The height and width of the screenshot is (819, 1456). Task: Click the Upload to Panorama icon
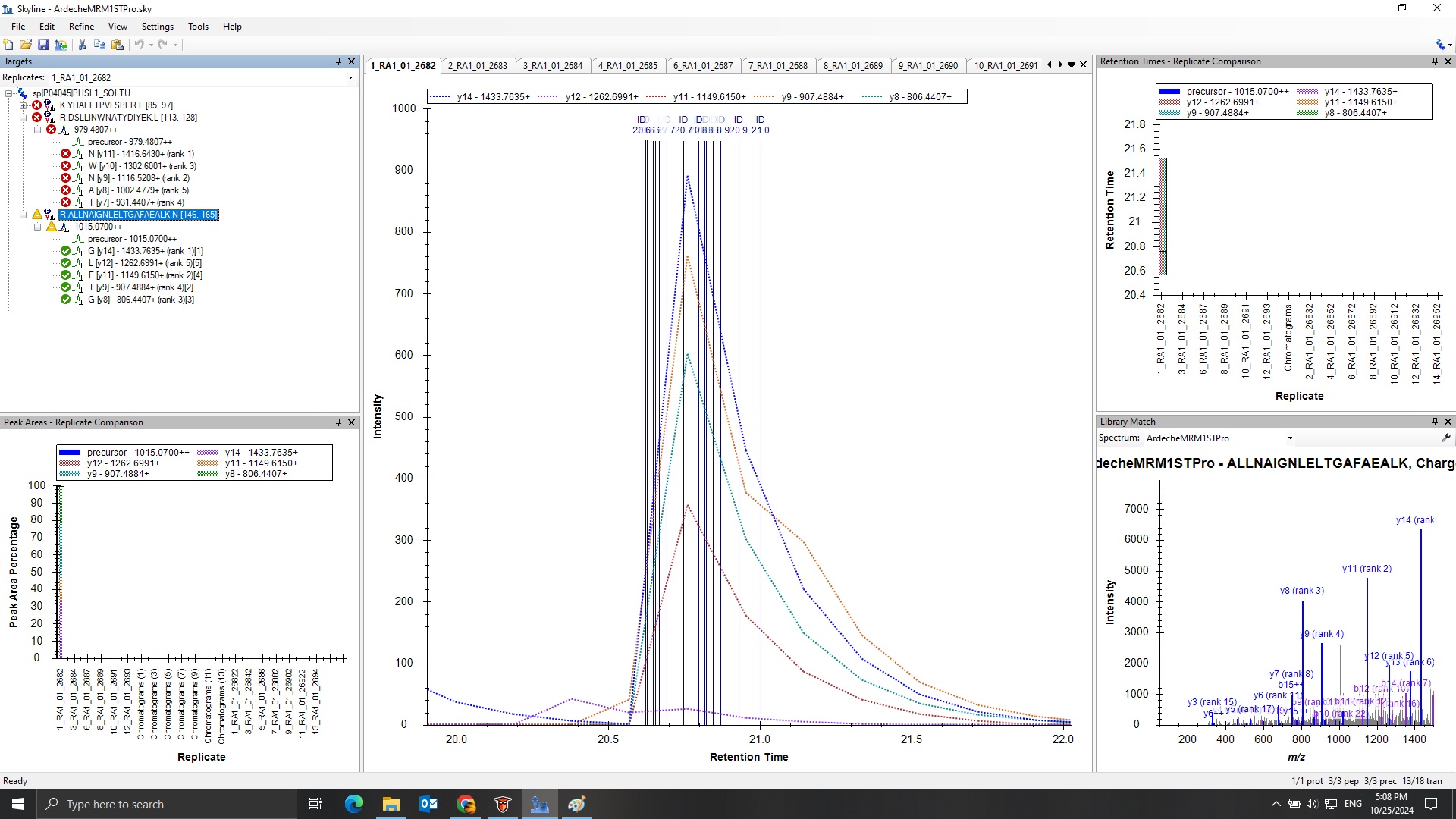[61, 45]
